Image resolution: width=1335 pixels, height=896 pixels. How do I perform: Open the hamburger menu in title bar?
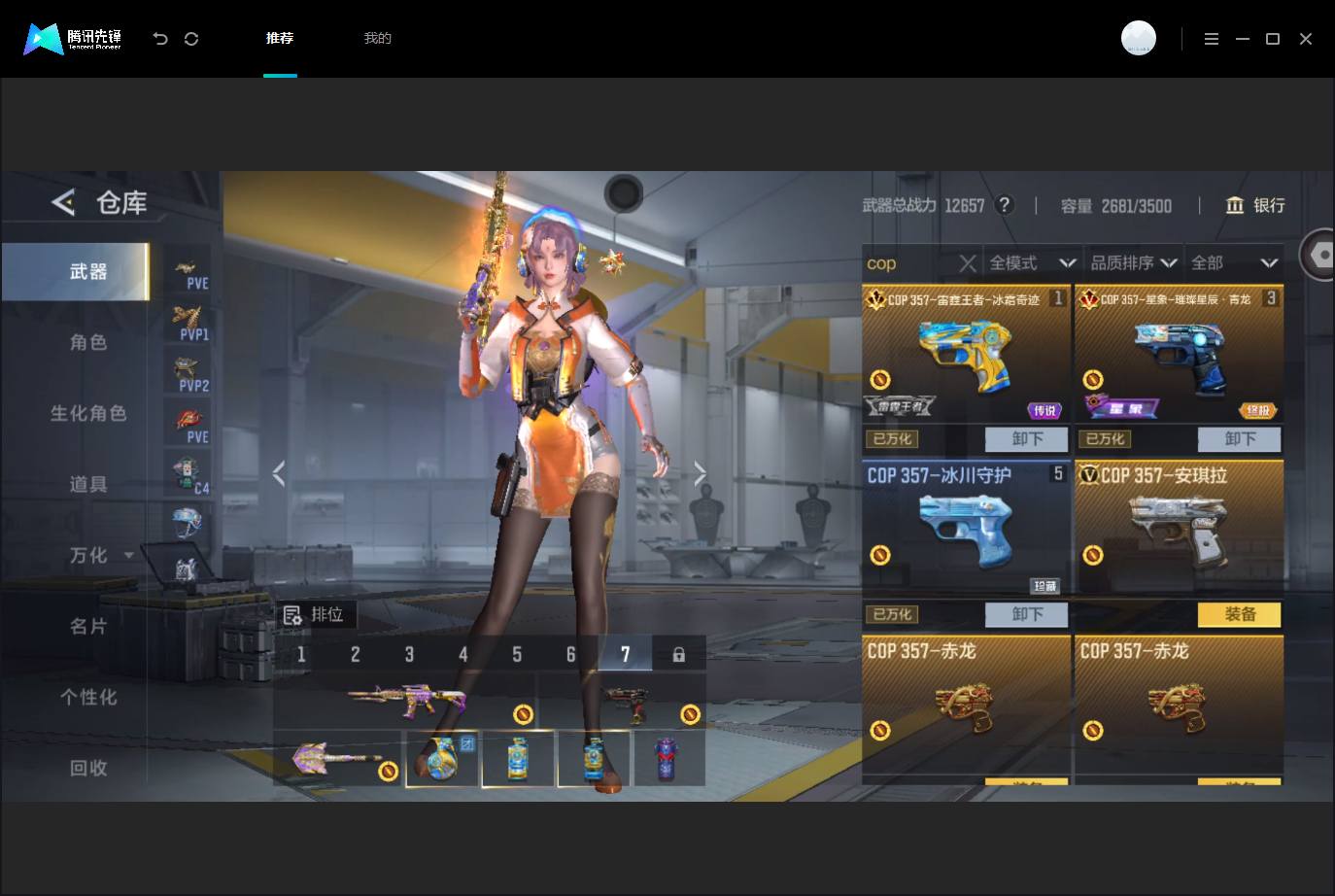click(1212, 39)
